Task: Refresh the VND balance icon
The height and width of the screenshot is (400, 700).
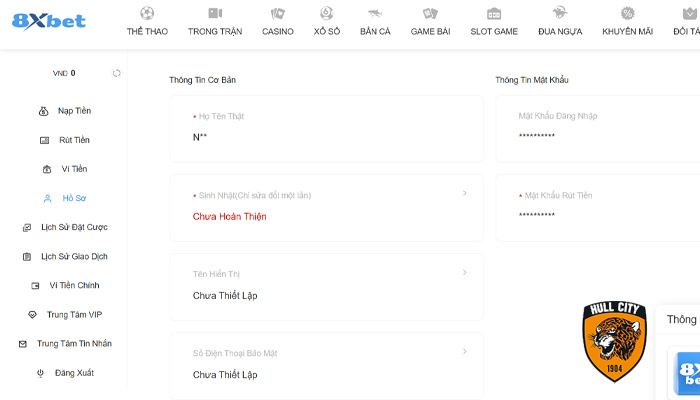Action: [x=117, y=73]
